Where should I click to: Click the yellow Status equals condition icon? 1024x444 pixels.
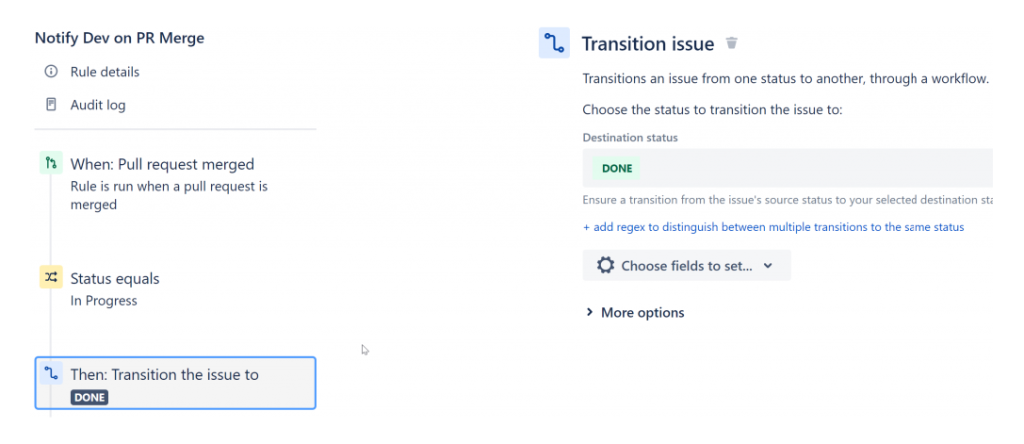[51, 278]
